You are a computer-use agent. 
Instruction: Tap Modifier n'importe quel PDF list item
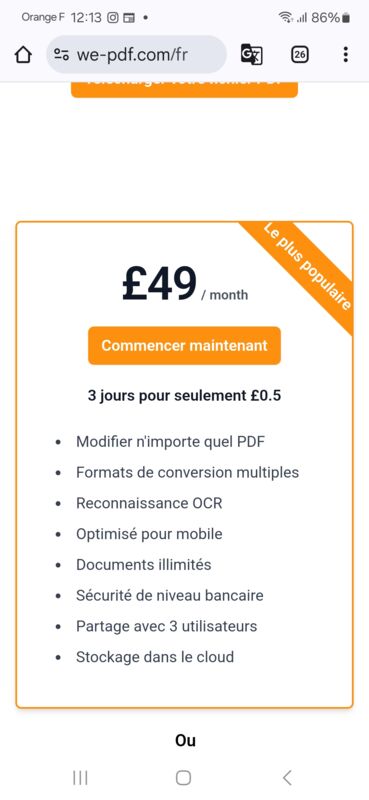click(x=170, y=441)
